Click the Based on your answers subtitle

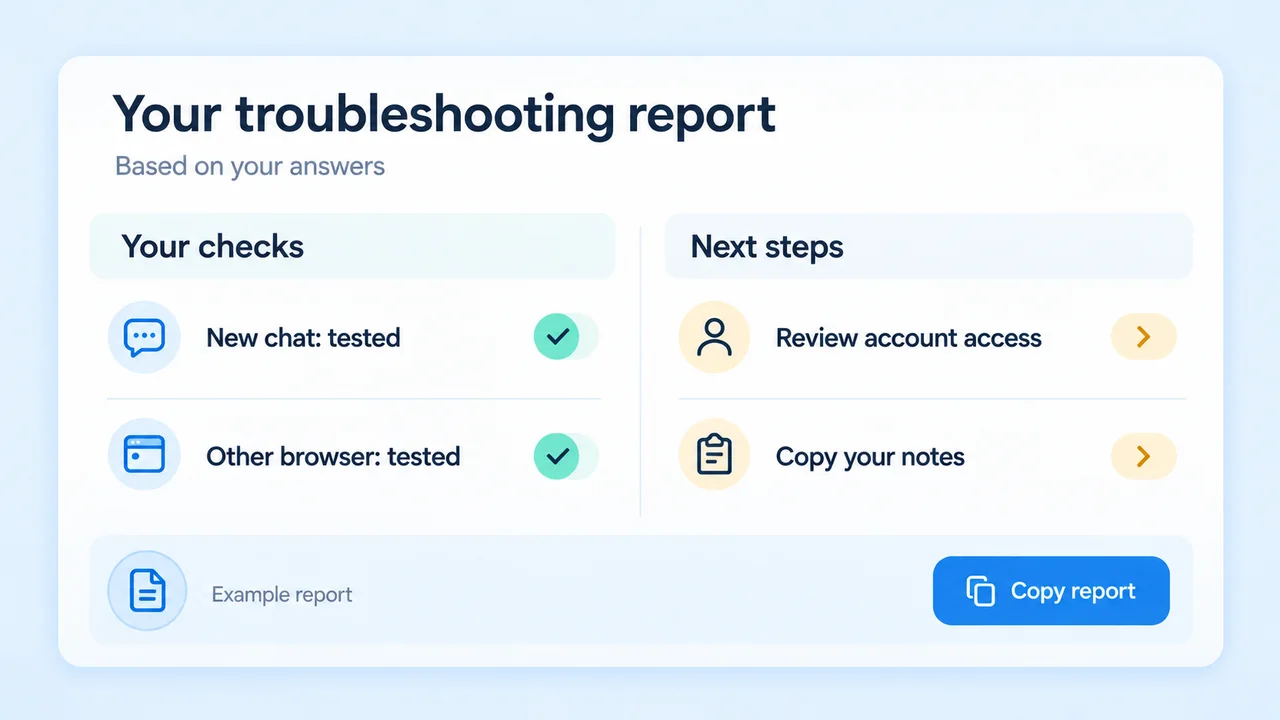click(x=250, y=166)
